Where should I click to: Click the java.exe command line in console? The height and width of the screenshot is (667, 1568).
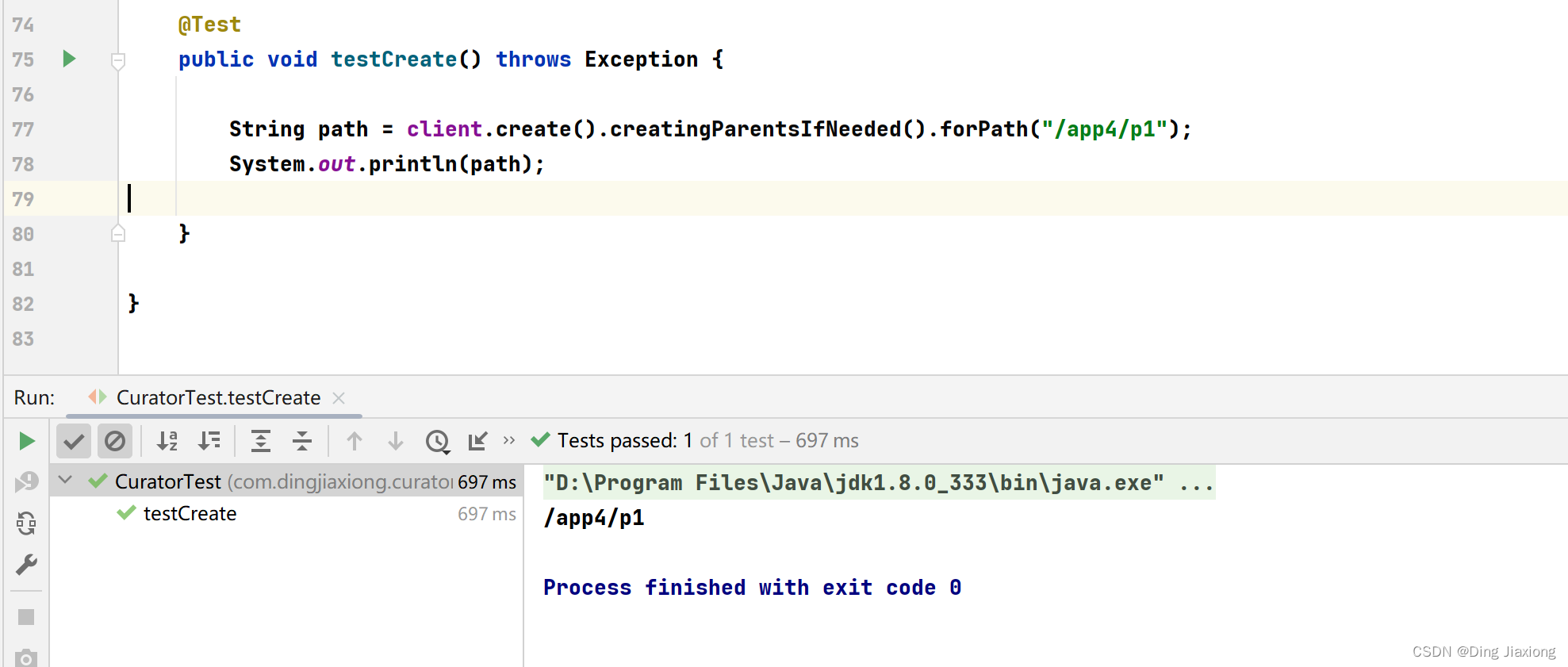pos(879,482)
